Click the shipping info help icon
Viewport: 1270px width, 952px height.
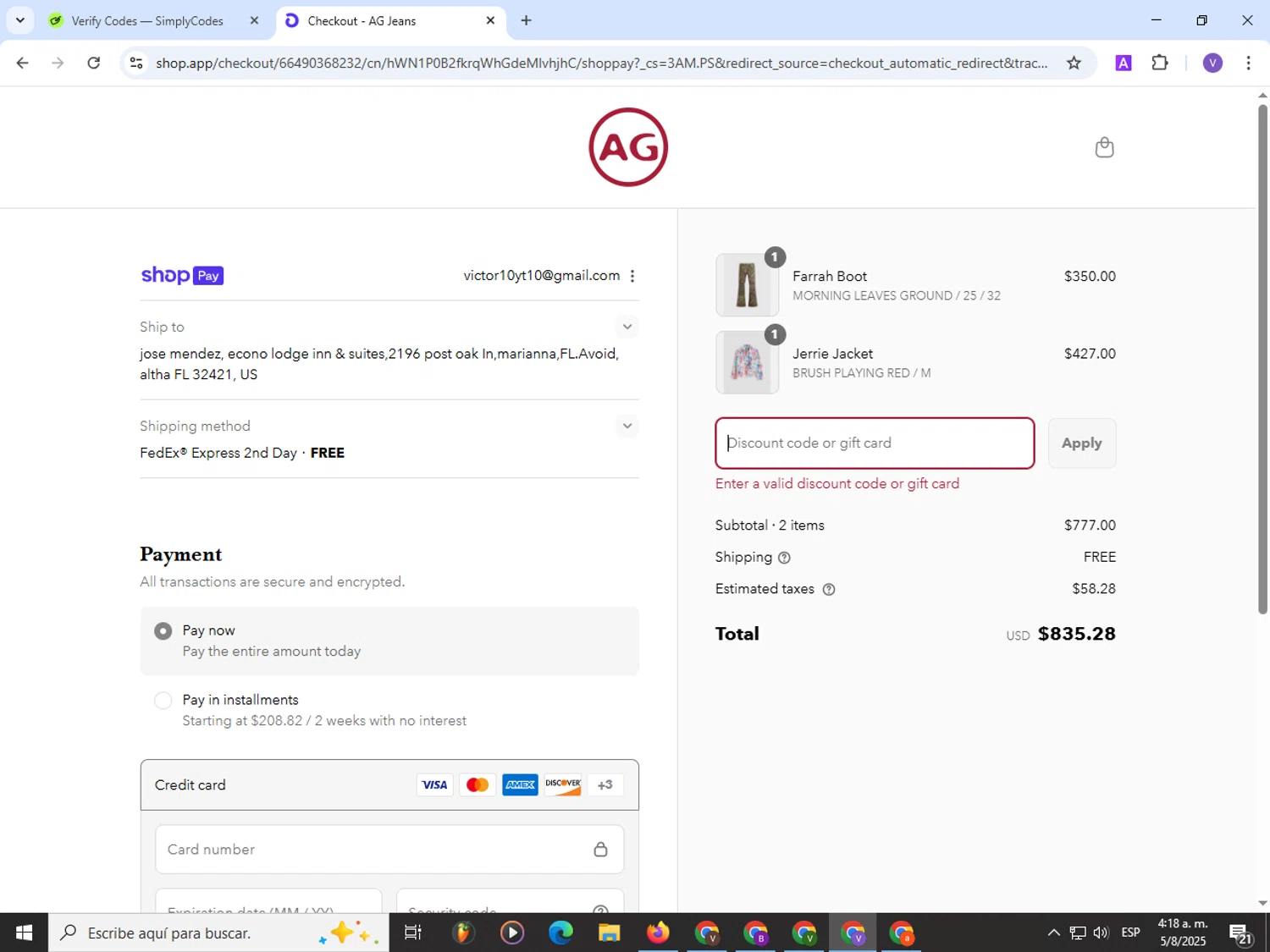click(784, 558)
